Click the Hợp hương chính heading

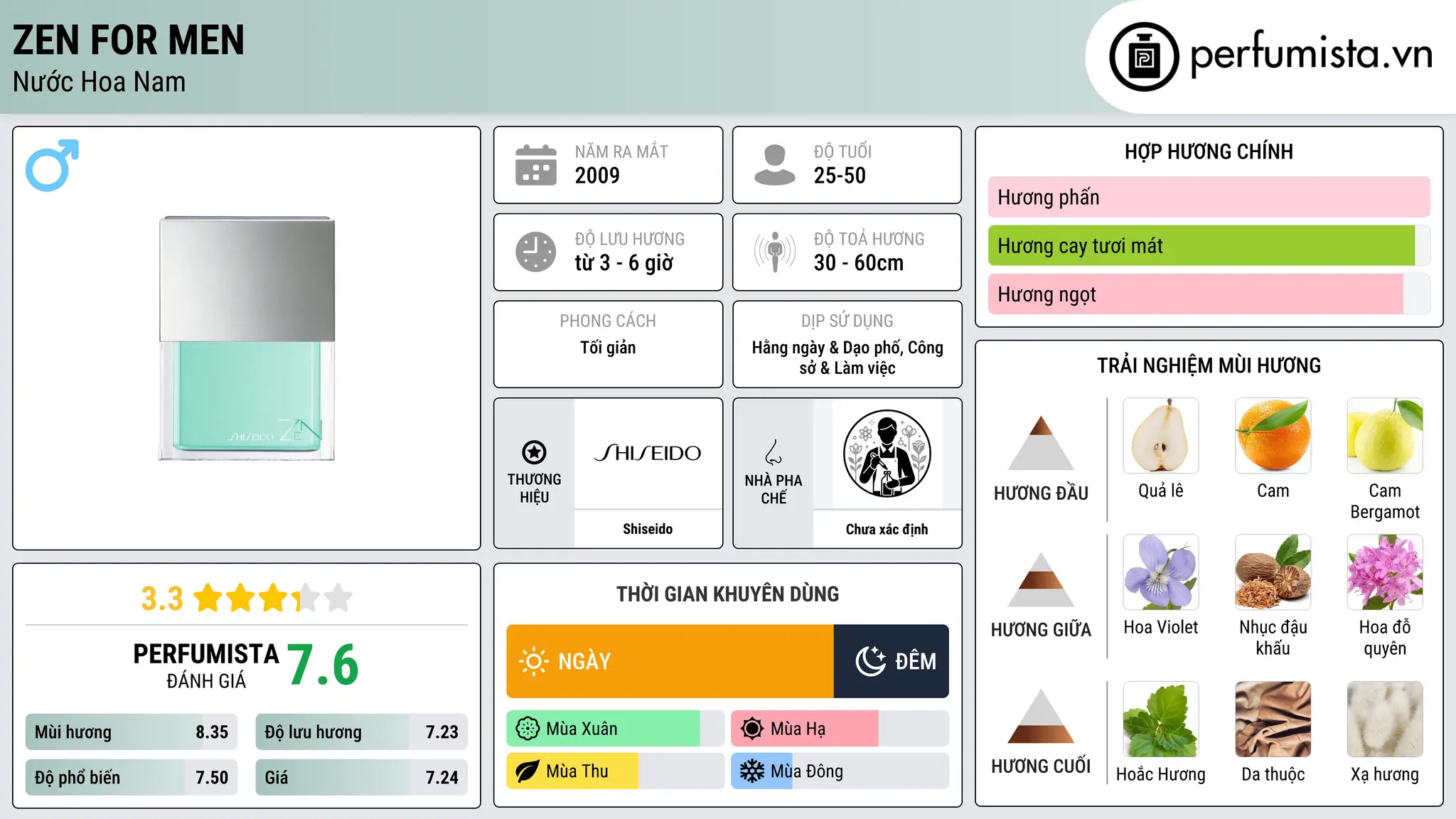tap(1209, 151)
